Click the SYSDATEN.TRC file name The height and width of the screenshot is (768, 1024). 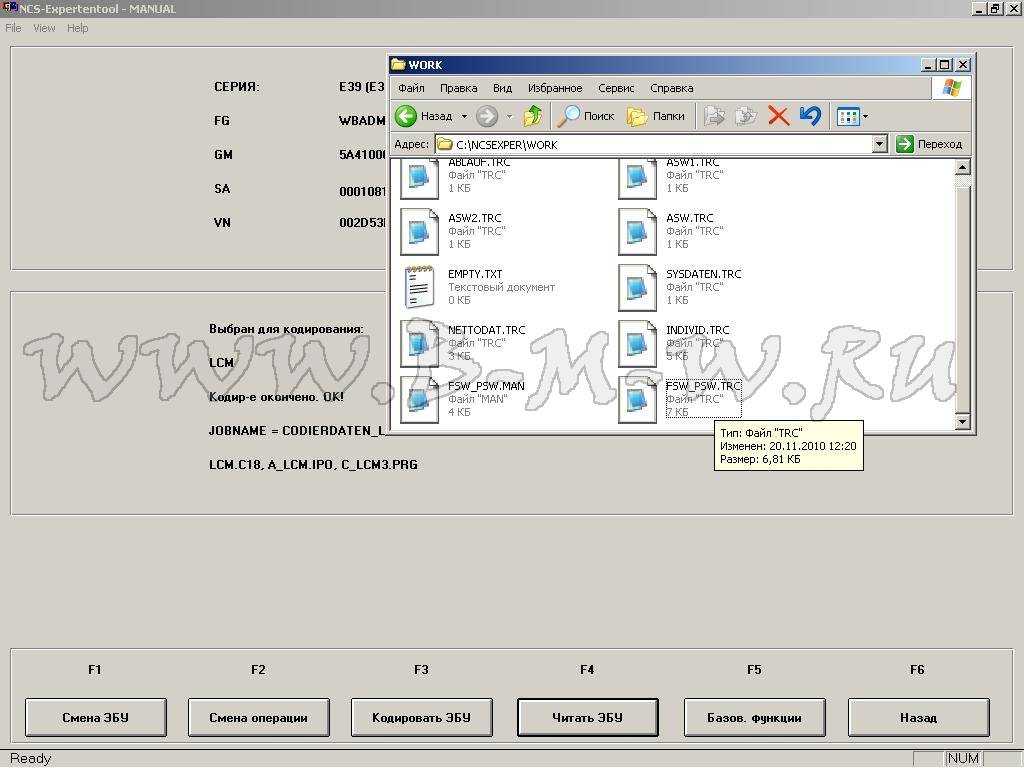tap(703, 274)
